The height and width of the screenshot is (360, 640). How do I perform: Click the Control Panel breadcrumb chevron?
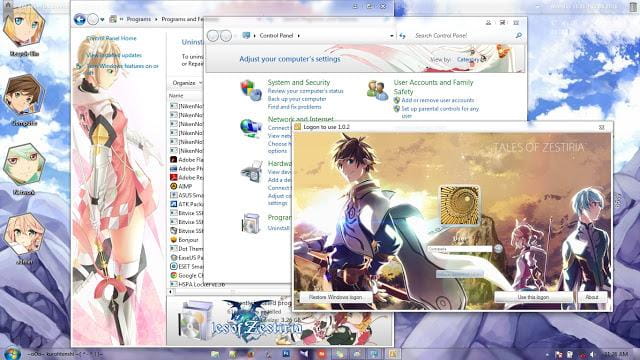(299, 36)
